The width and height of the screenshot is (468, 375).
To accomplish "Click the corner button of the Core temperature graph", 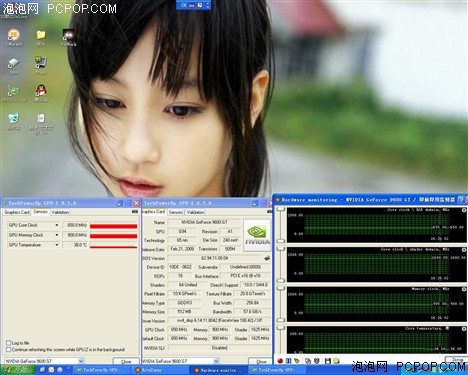I will tap(464, 329).
